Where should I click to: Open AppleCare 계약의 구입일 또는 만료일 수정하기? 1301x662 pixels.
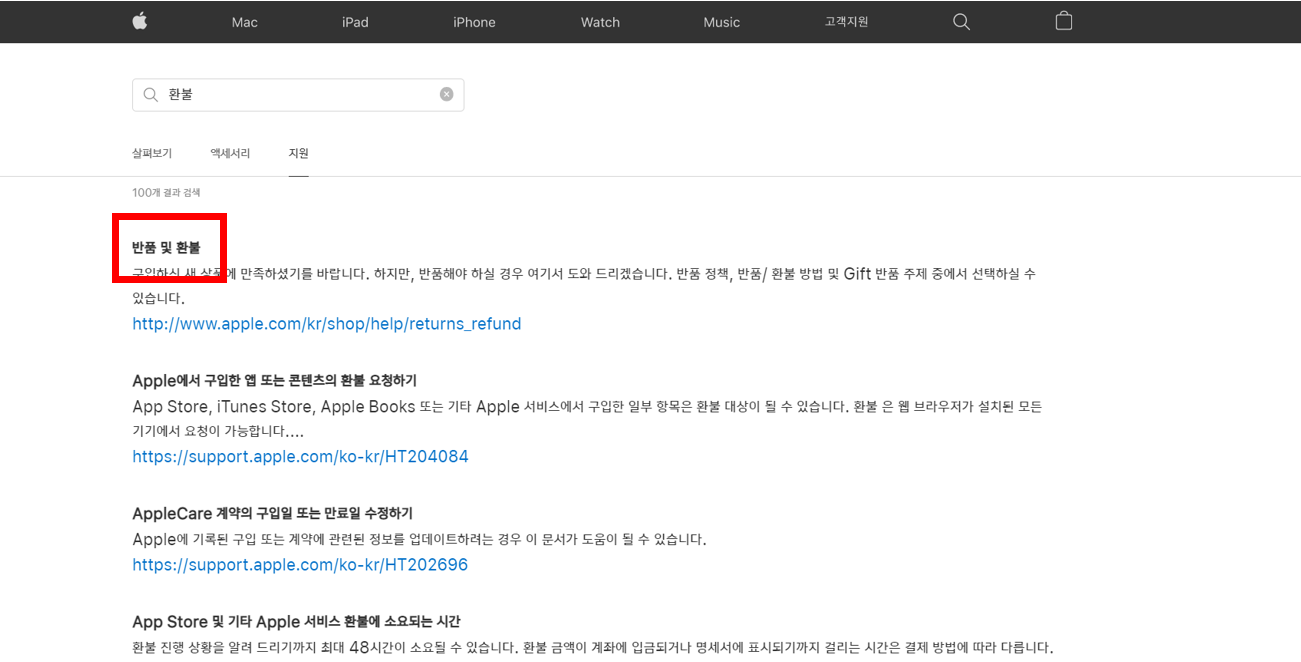[272, 513]
